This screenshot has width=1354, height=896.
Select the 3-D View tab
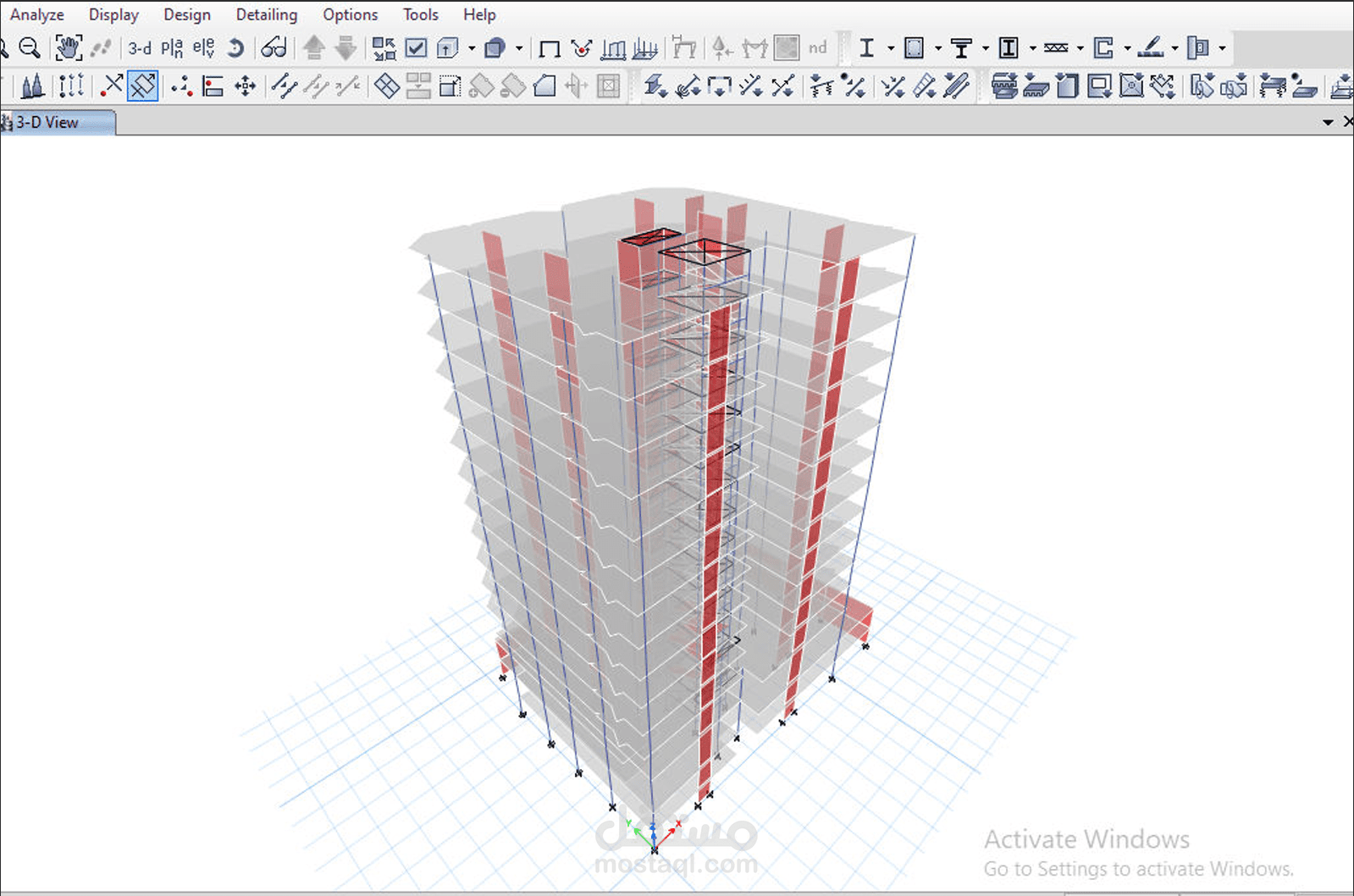pos(57,122)
